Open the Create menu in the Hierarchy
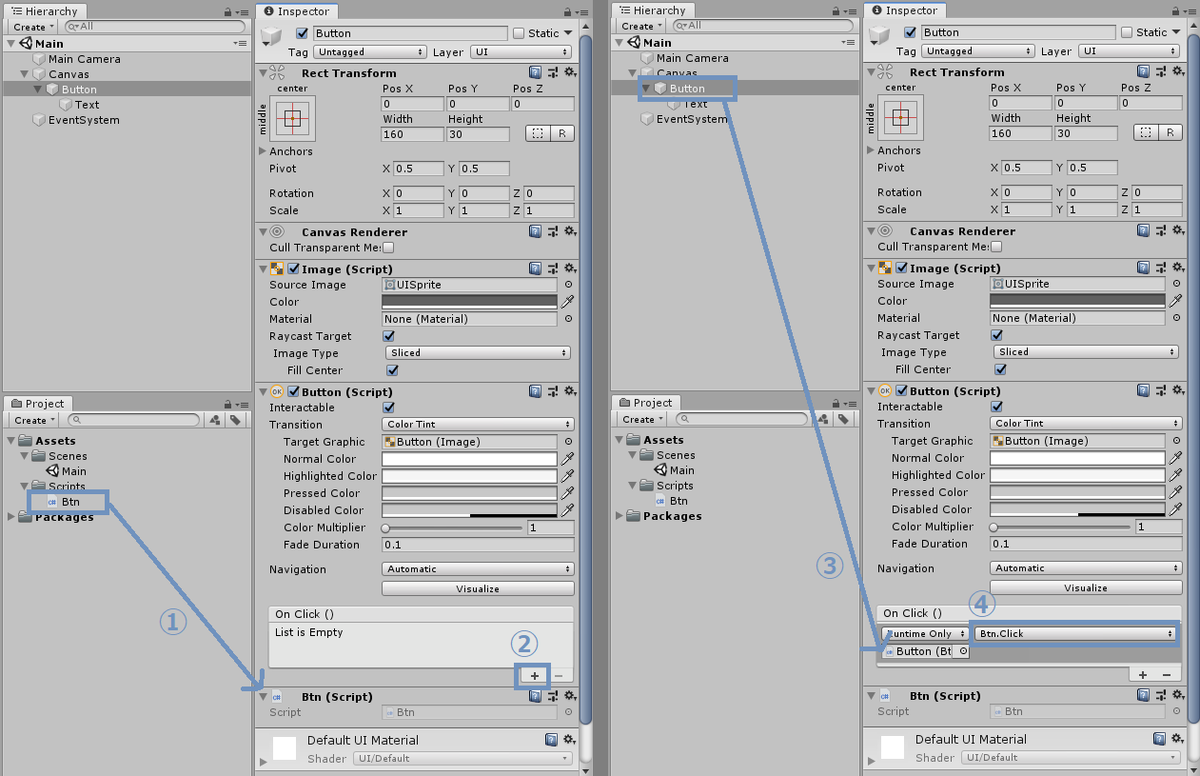 point(30,26)
